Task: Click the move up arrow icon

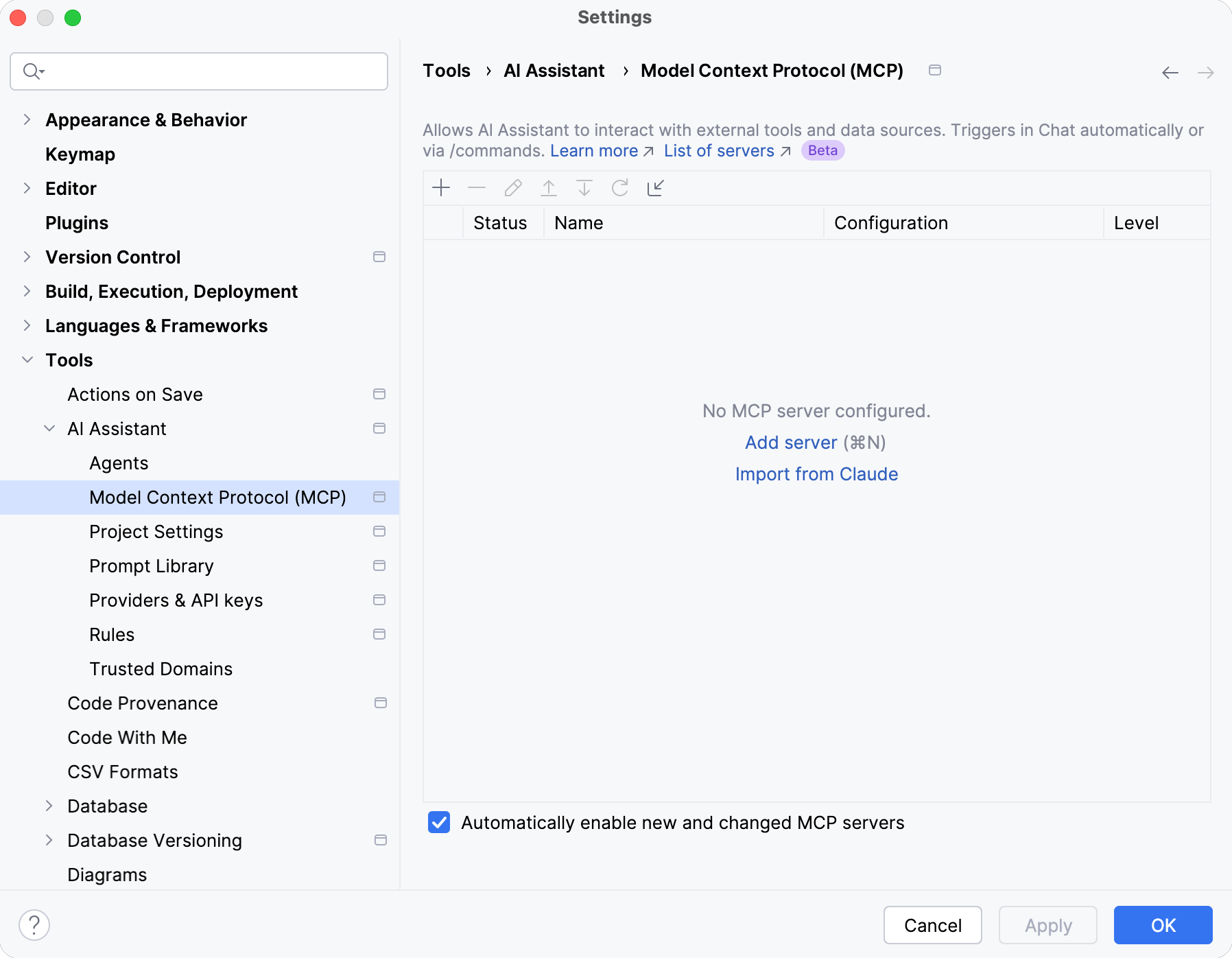Action: point(548,187)
